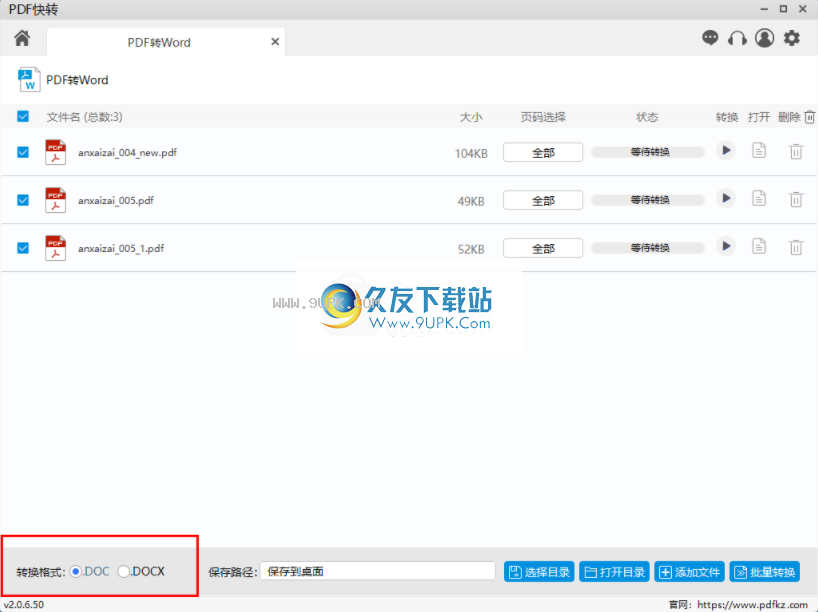The height and width of the screenshot is (612, 818).
Task: Uncheck anxaizai_005_1.pdf checkbox
Action: (23, 248)
